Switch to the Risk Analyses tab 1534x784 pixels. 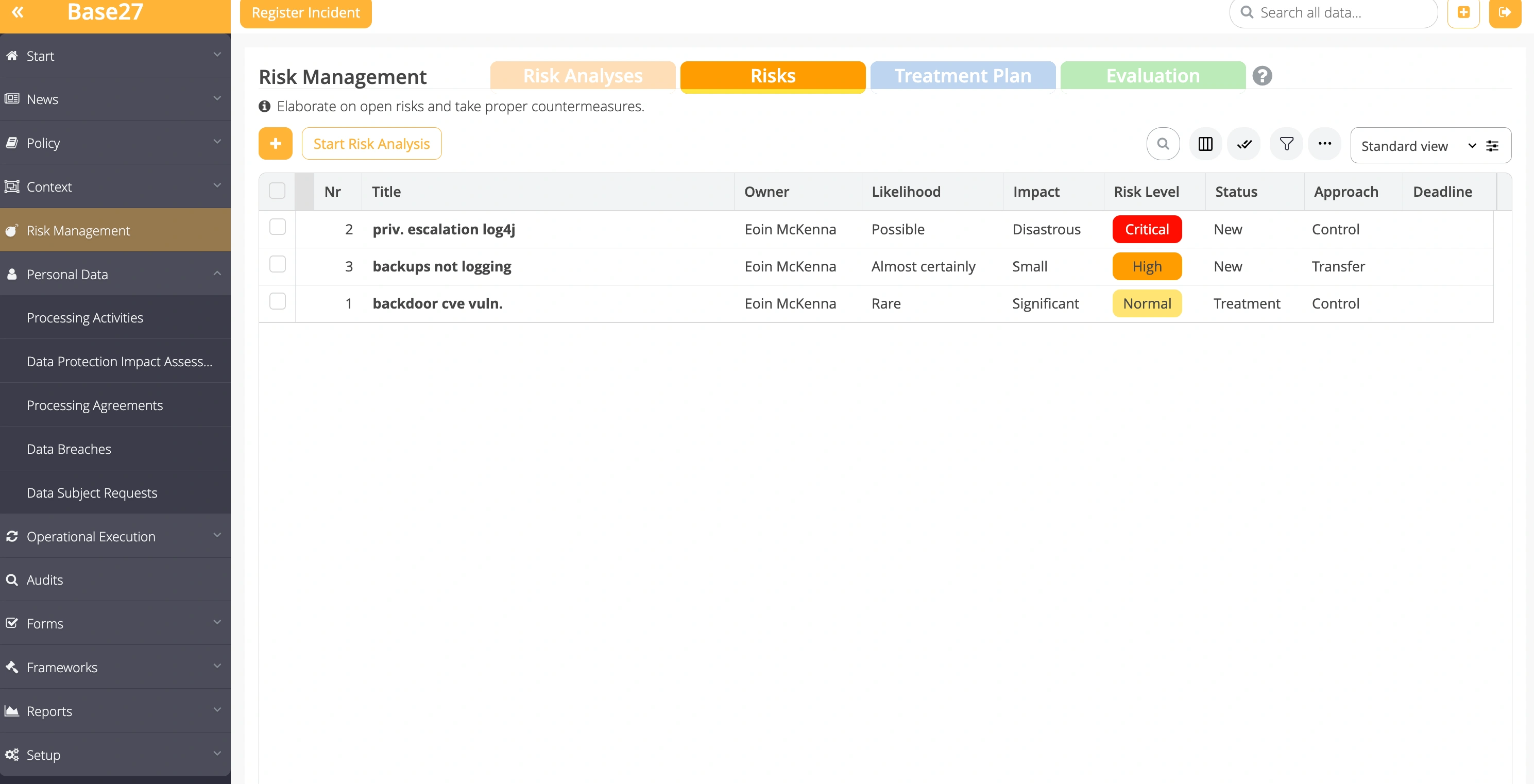pos(583,76)
